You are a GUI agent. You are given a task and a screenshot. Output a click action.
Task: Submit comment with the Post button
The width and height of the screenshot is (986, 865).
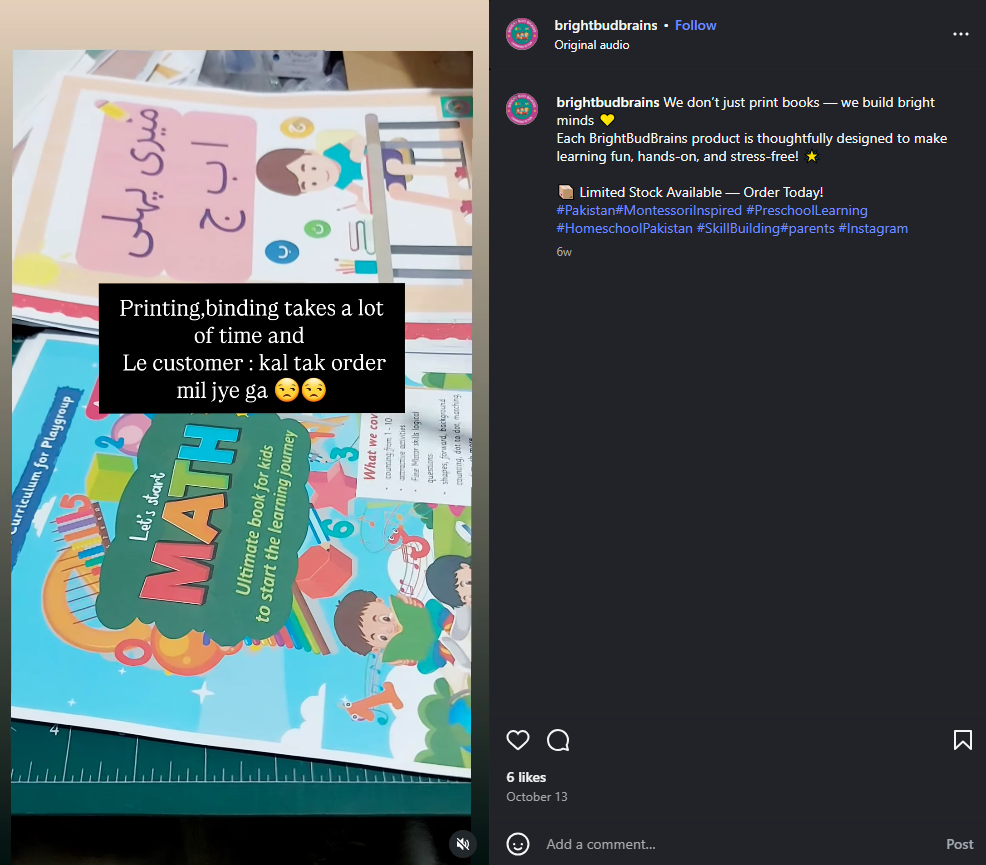click(960, 844)
